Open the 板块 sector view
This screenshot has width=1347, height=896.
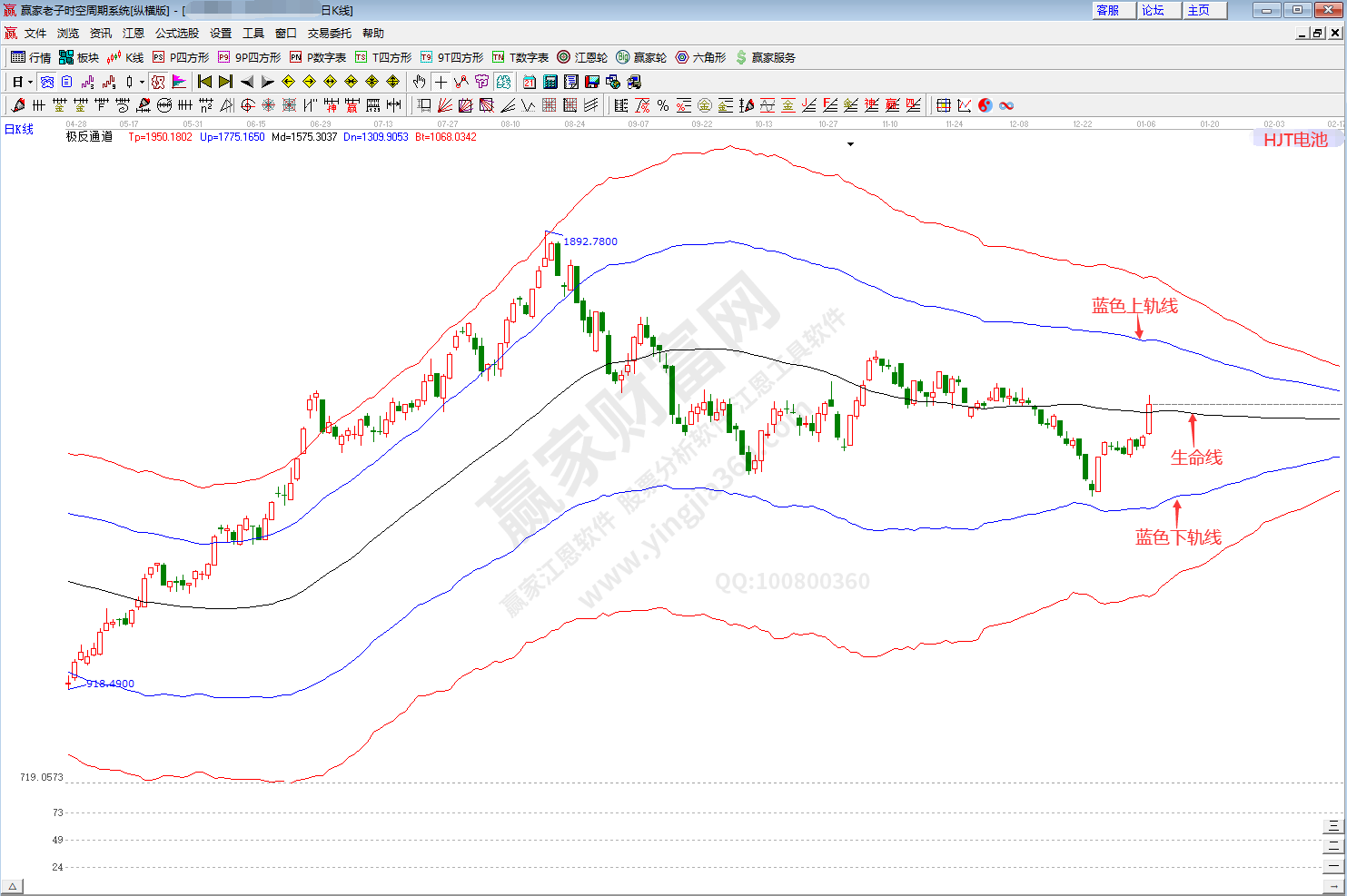(x=79, y=57)
